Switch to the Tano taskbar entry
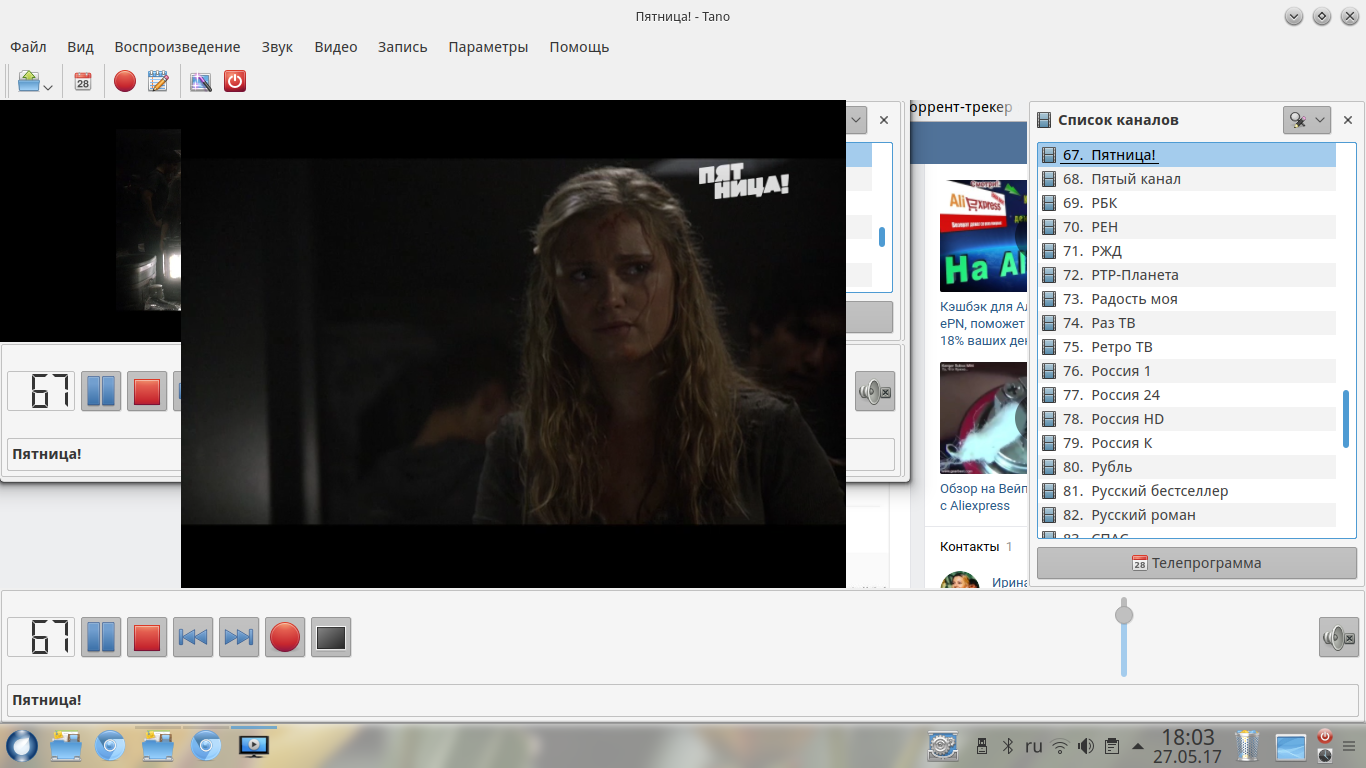The width and height of the screenshot is (1366, 768). (x=254, y=746)
